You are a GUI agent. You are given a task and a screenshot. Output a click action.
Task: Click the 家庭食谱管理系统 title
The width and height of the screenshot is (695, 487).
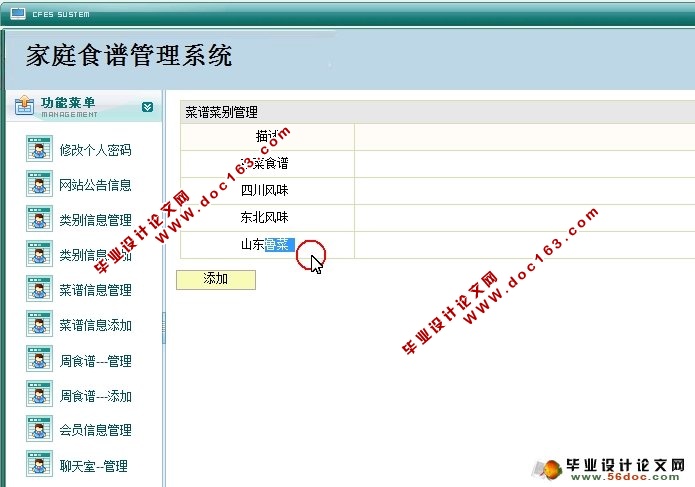point(129,55)
